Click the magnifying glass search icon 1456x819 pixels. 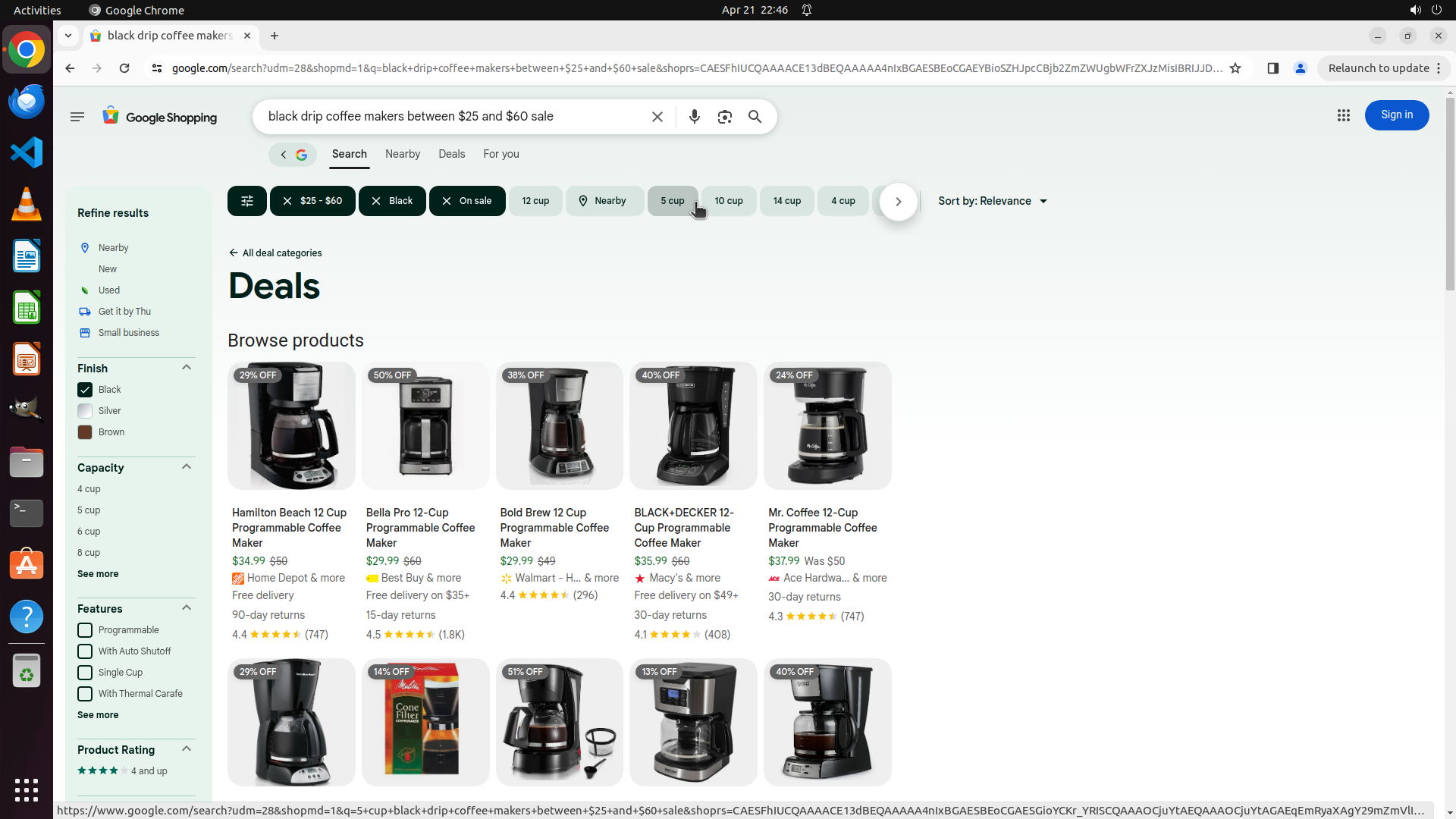click(755, 117)
